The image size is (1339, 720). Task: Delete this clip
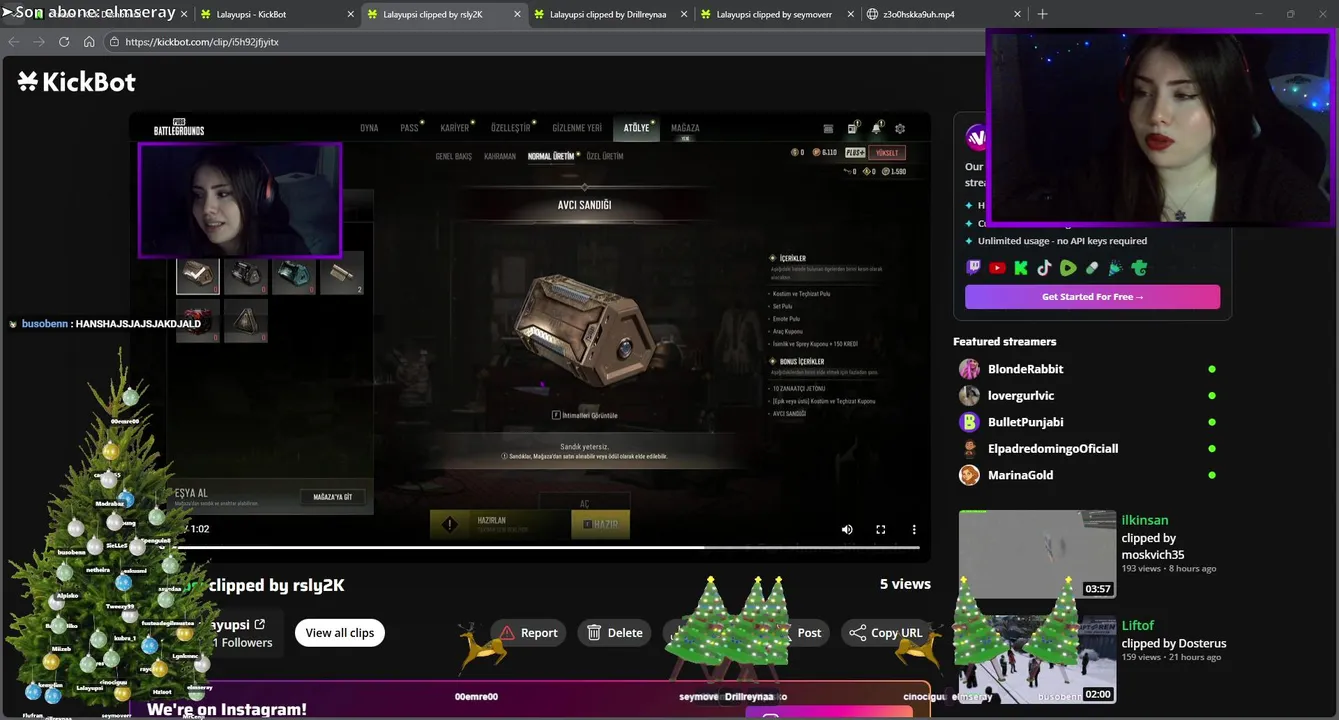pos(615,633)
